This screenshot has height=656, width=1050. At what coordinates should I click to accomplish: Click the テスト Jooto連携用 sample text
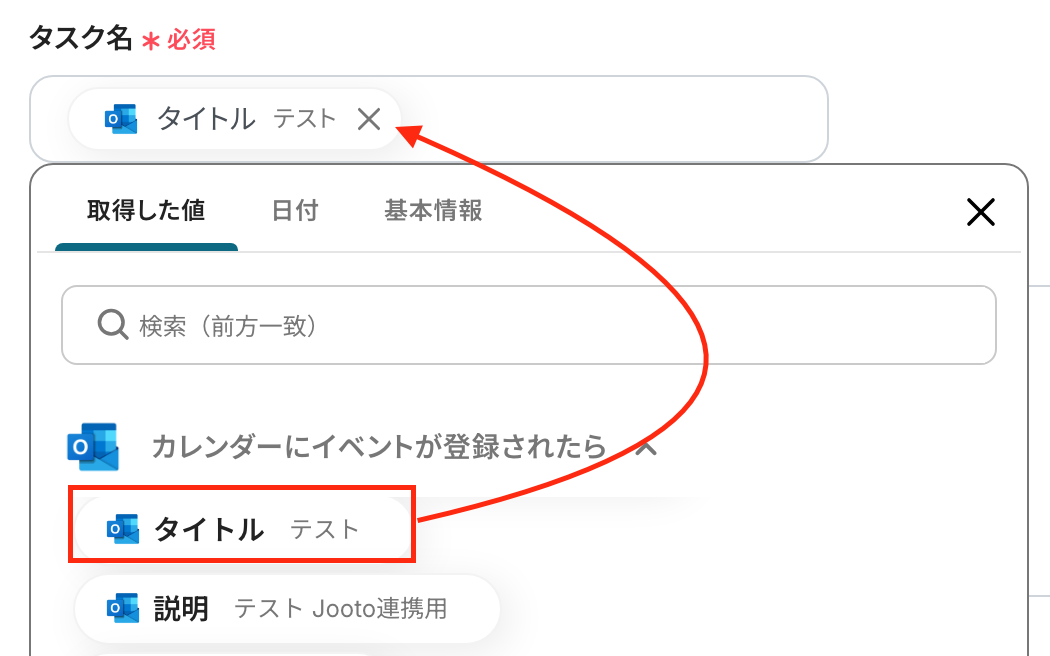pos(340,608)
